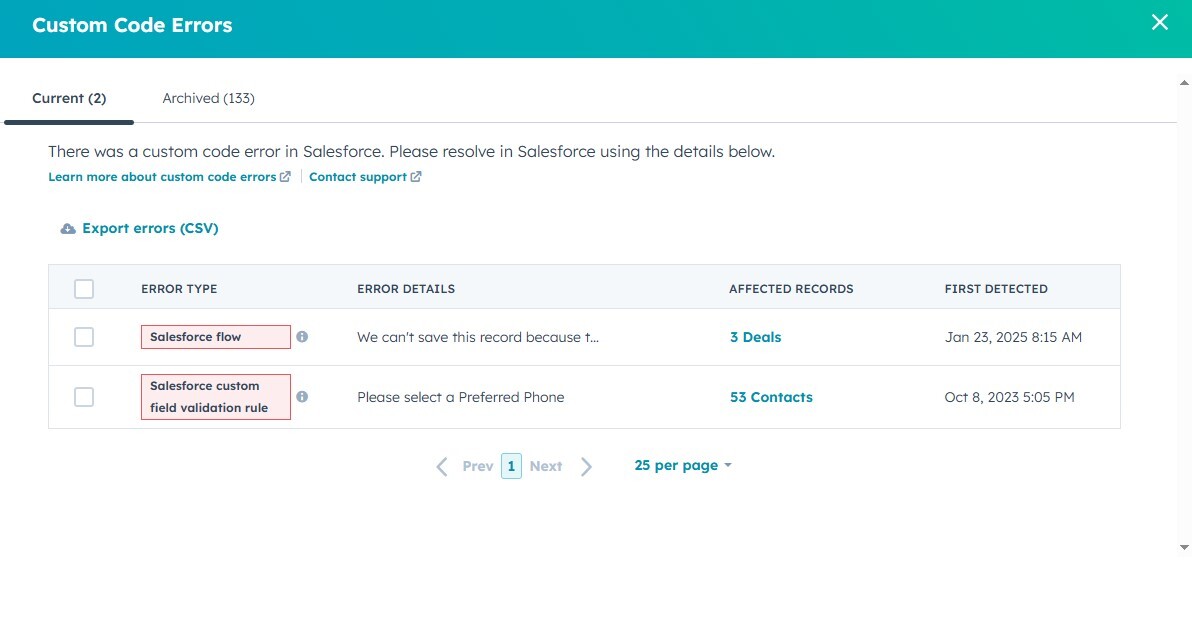Click the left chevron pagination arrow

point(442,466)
